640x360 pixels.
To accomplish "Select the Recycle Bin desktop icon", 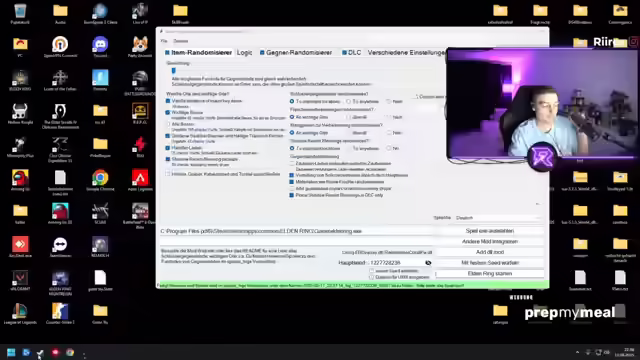I will (x=20, y=13).
